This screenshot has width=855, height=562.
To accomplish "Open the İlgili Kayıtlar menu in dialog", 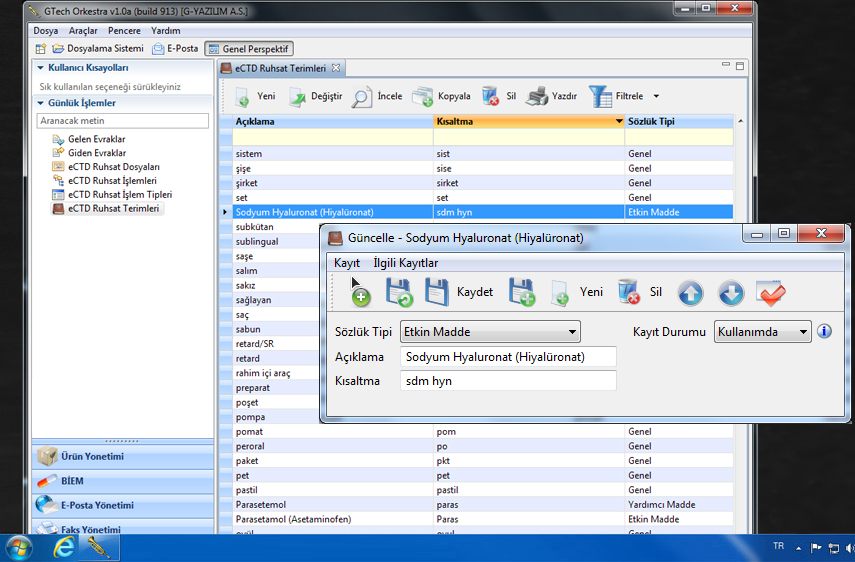I will [405, 263].
